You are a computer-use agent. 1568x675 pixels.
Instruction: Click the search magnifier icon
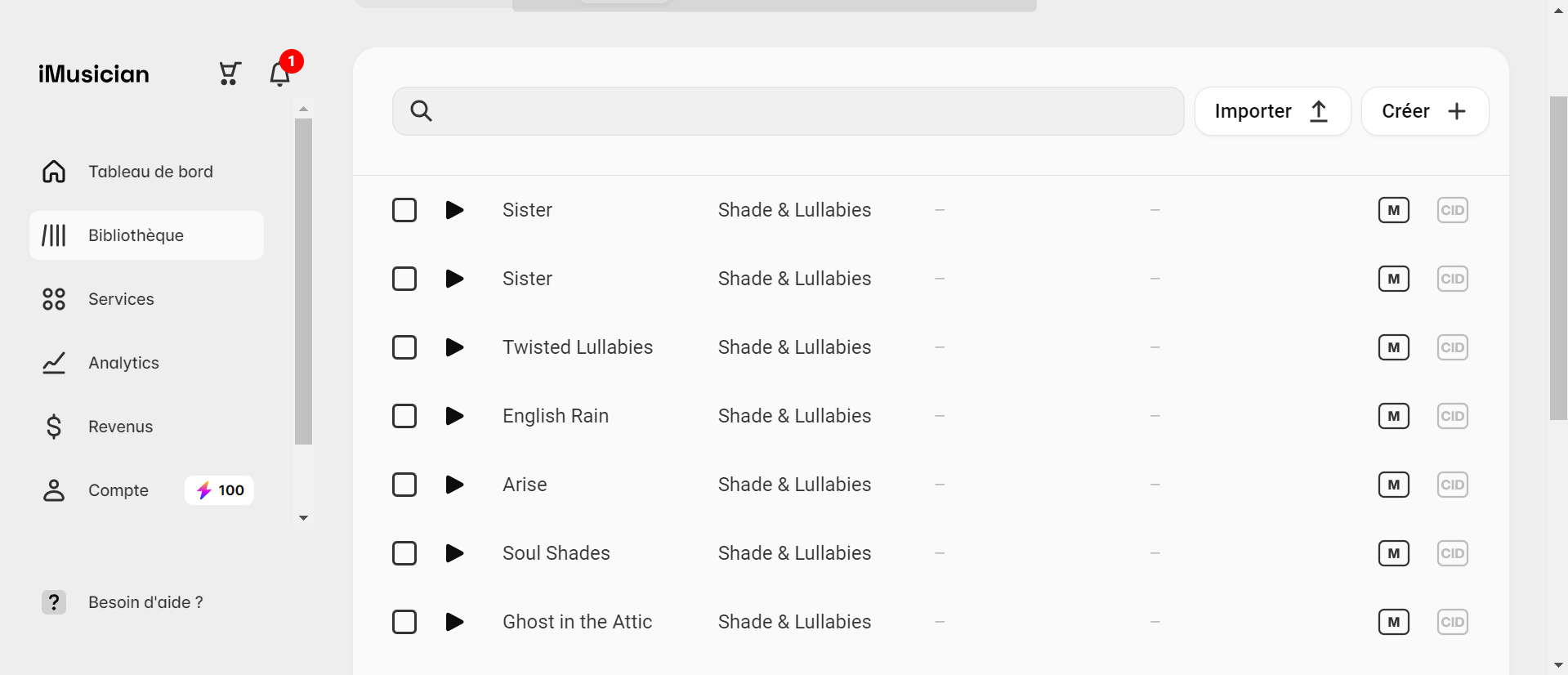[x=421, y=111]
